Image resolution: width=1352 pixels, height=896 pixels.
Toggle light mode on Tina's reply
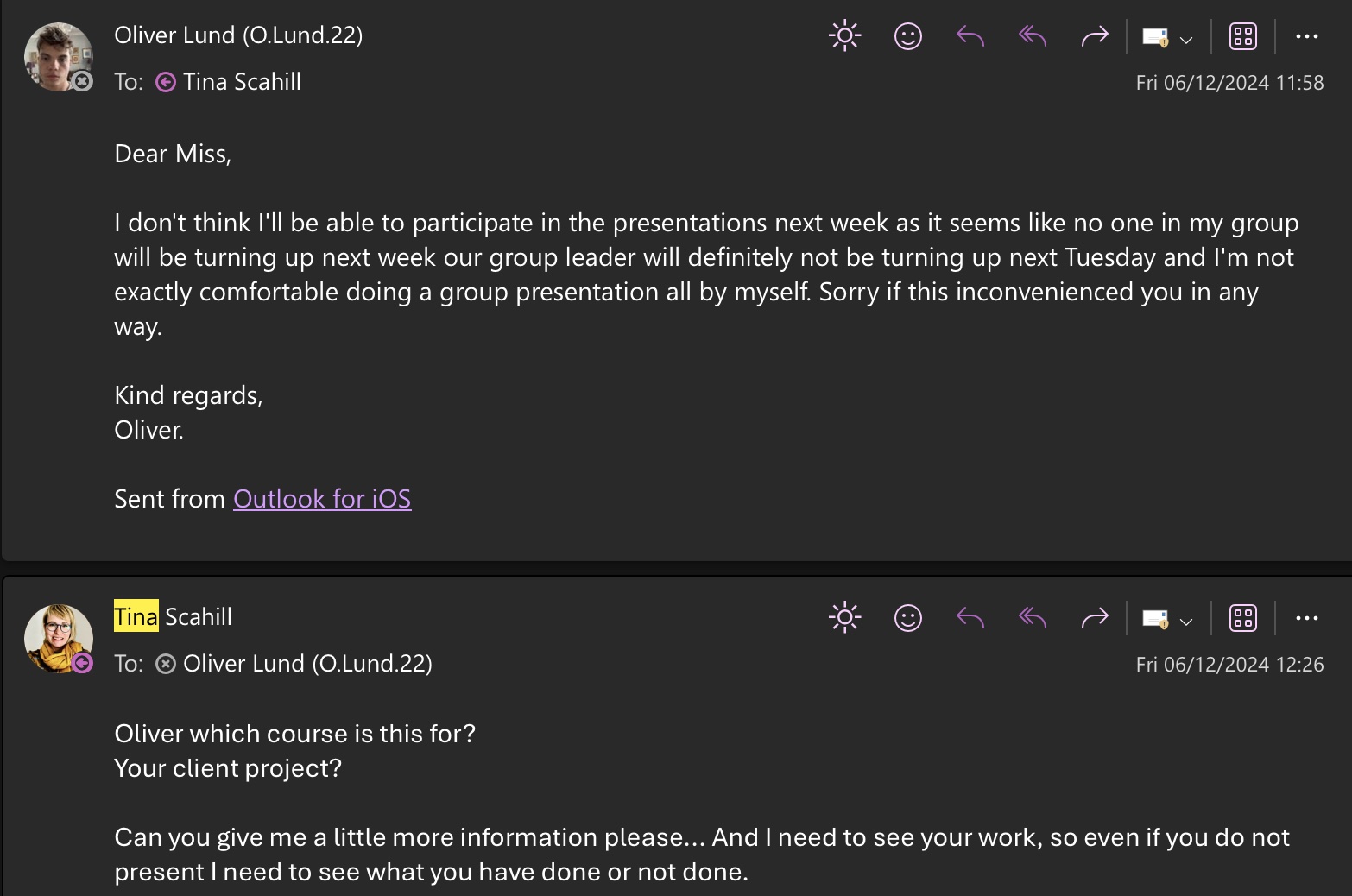pyautogui.click(x=844, y=618)
